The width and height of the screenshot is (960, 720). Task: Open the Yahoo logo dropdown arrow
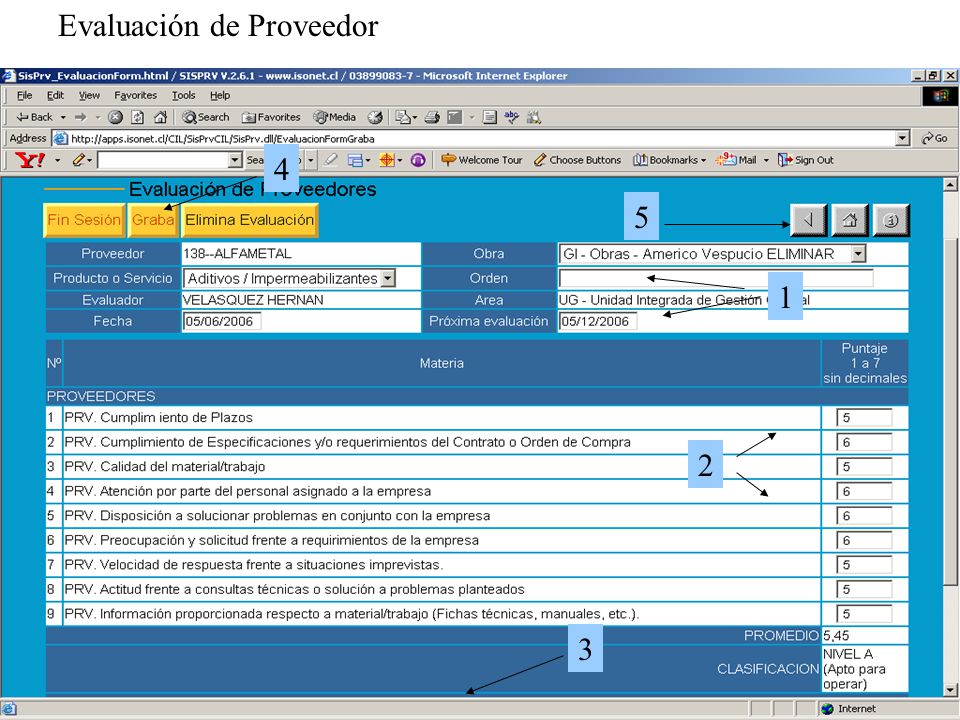pos(58,160)
